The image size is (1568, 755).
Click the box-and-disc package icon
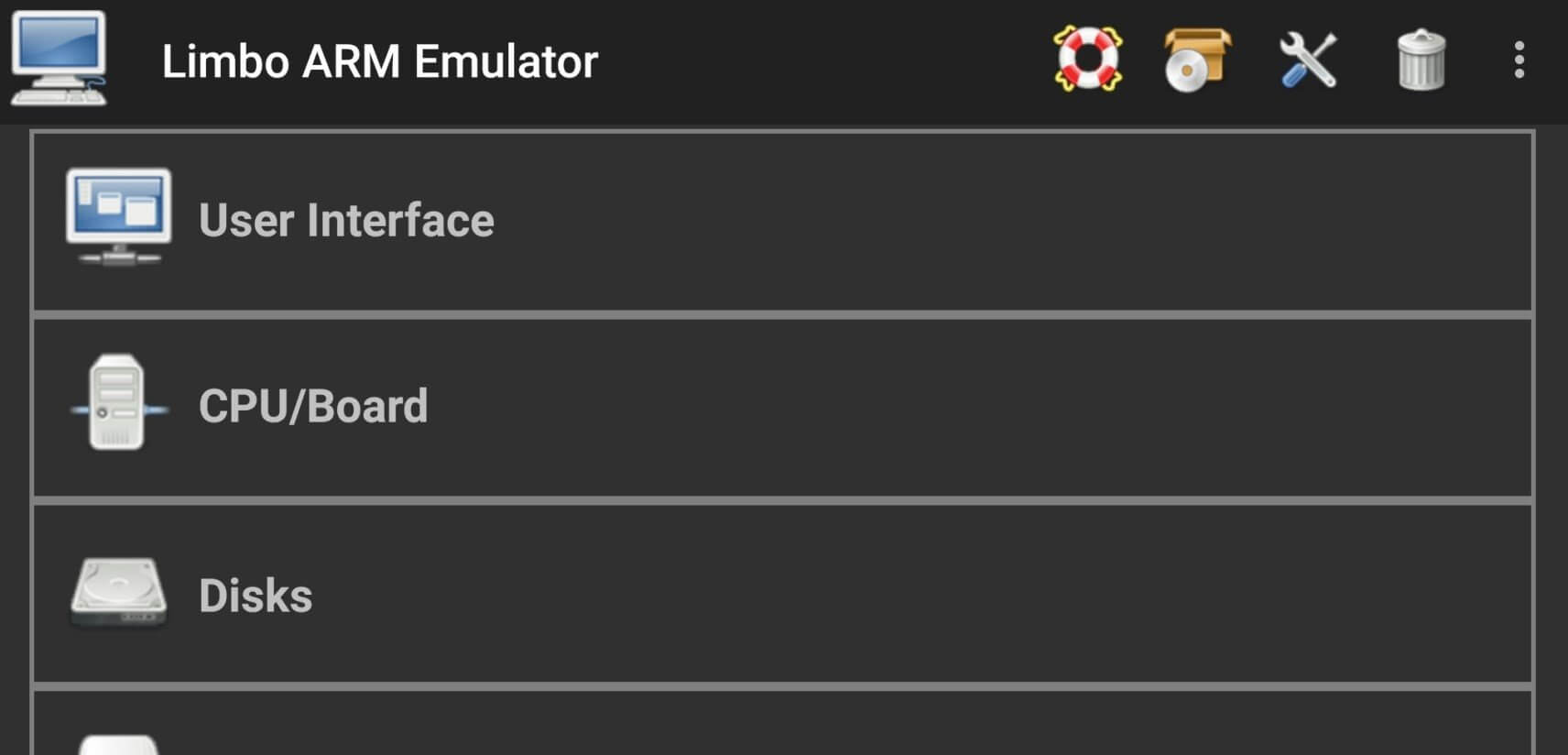pyautogui.click(x=1197, y=60)
